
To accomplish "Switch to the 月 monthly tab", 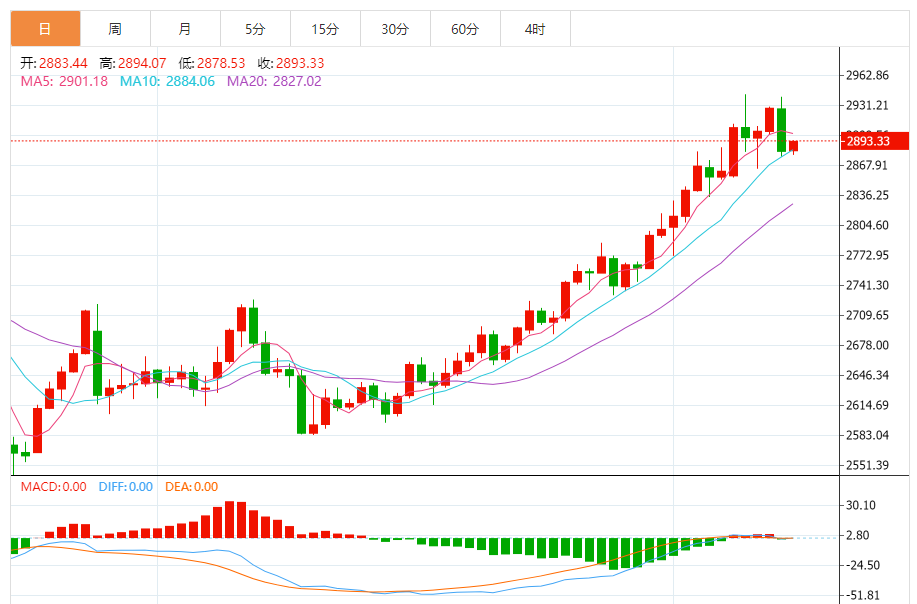I will coord(185,29).
